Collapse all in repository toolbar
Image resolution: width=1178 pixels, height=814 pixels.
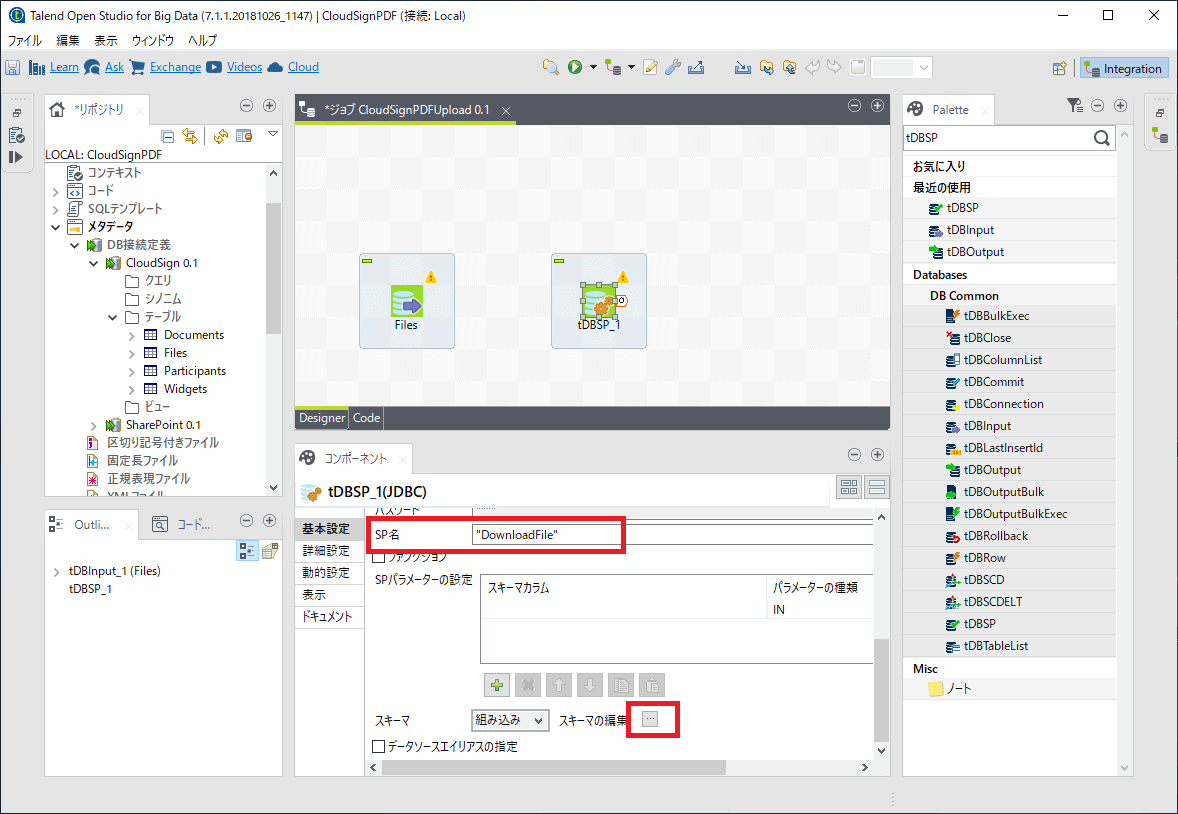(x=168, y=136)
